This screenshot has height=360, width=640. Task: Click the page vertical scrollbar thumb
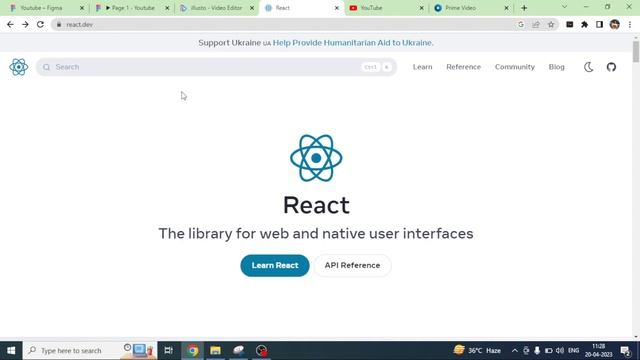click(x=636, y=52)
